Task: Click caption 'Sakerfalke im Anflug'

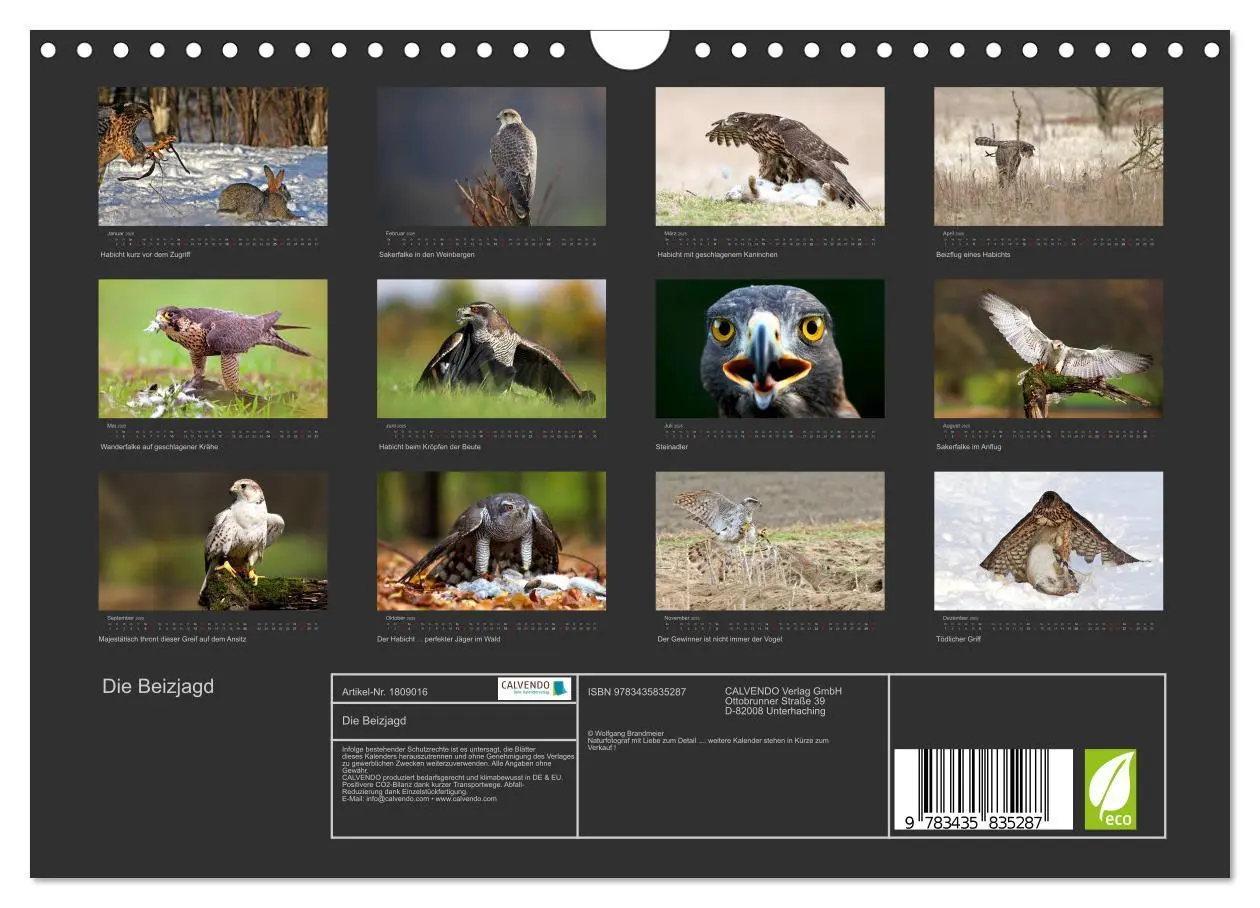Action: coord(968,447)
